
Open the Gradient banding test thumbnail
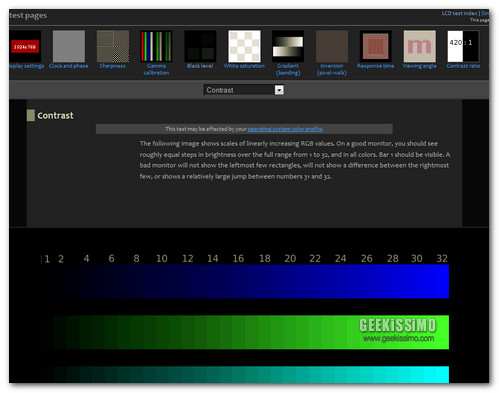tap(288, 46)
